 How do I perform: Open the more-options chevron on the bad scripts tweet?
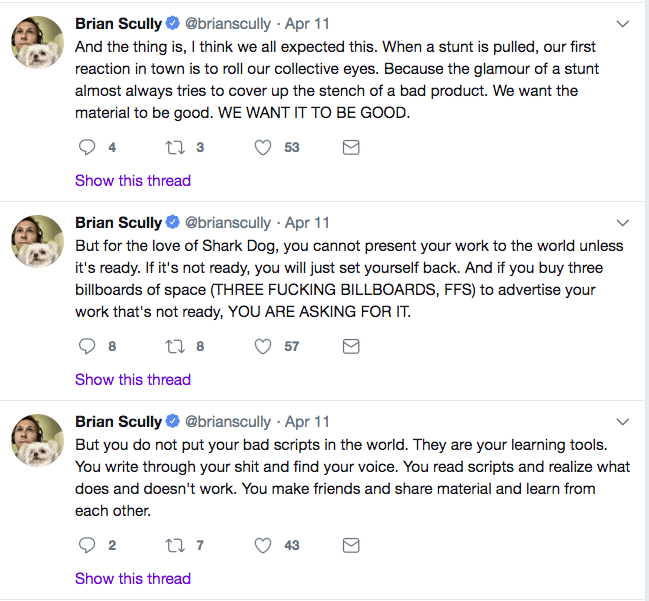point(623,422)
